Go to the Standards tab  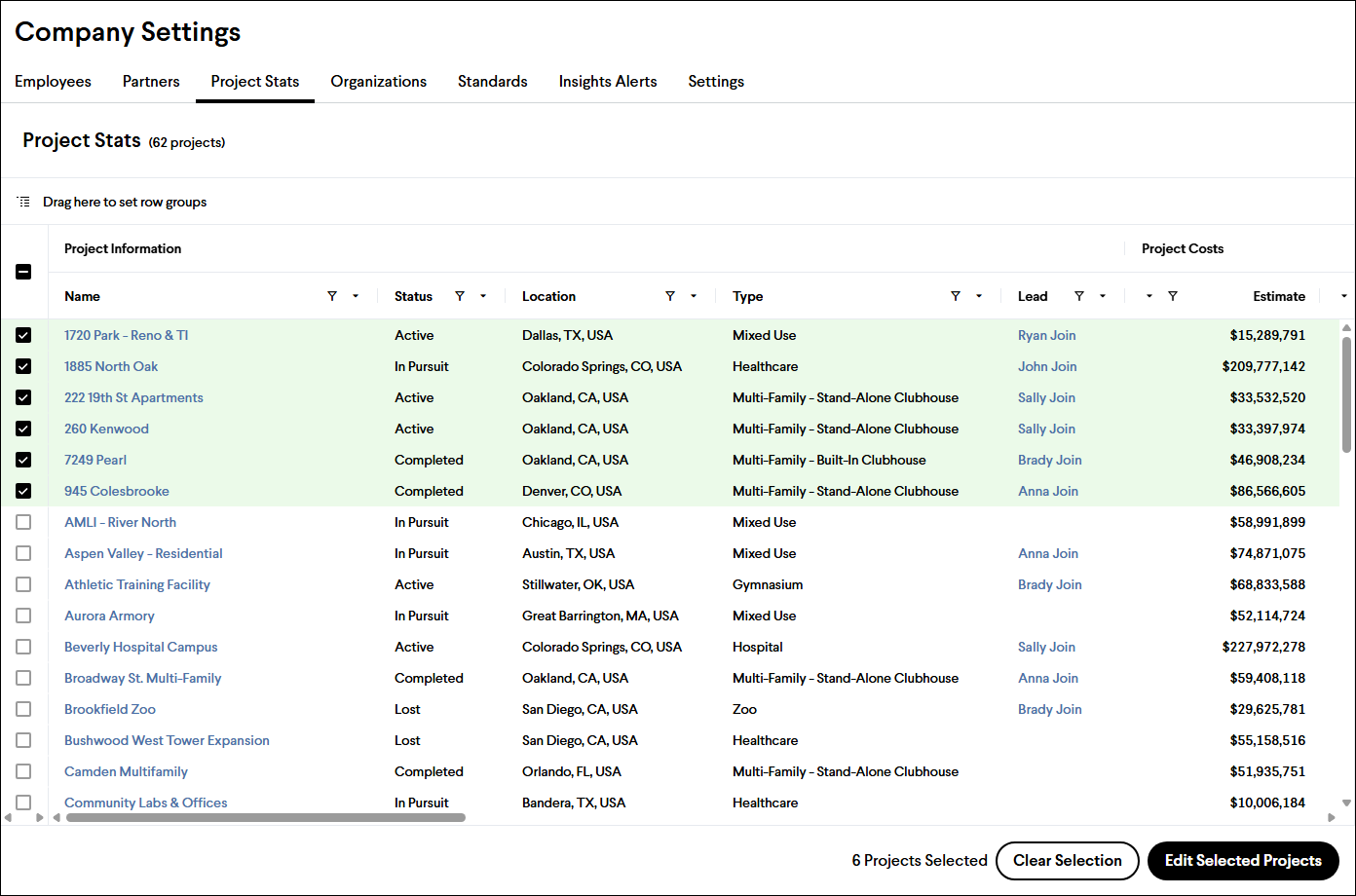[x=493, y=82]
